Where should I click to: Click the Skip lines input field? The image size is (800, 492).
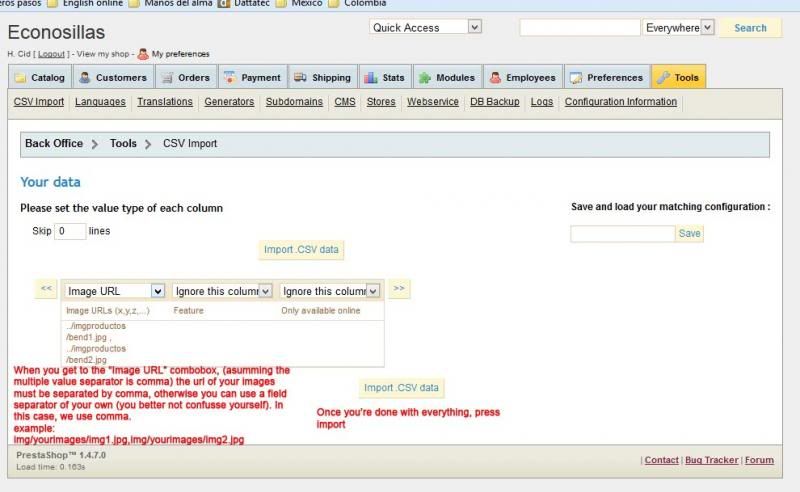coord(70,231)
